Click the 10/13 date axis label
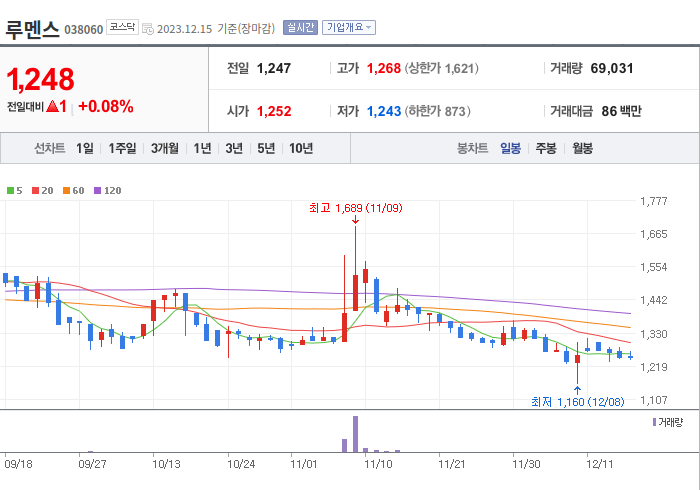 167,464
